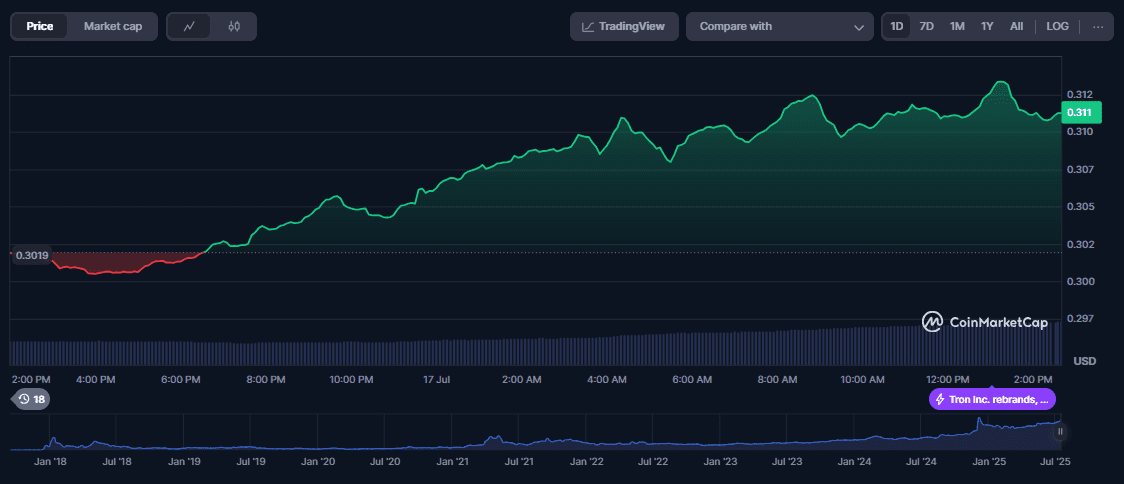Select the Price tab

point(40,27)
